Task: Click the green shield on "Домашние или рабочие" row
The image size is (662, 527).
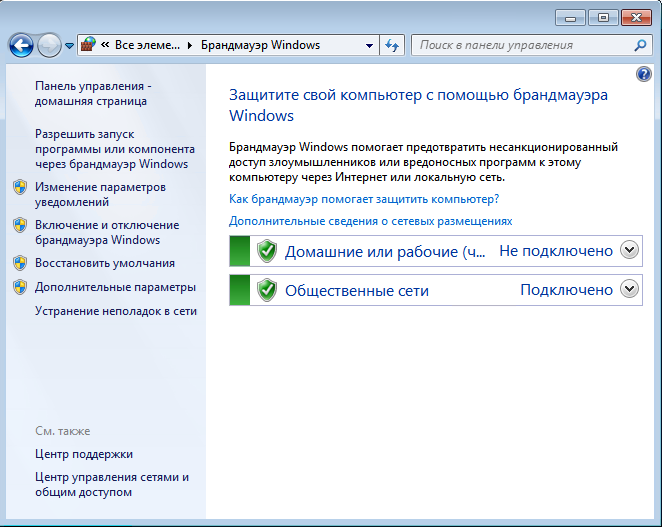Action: (267, 251)
